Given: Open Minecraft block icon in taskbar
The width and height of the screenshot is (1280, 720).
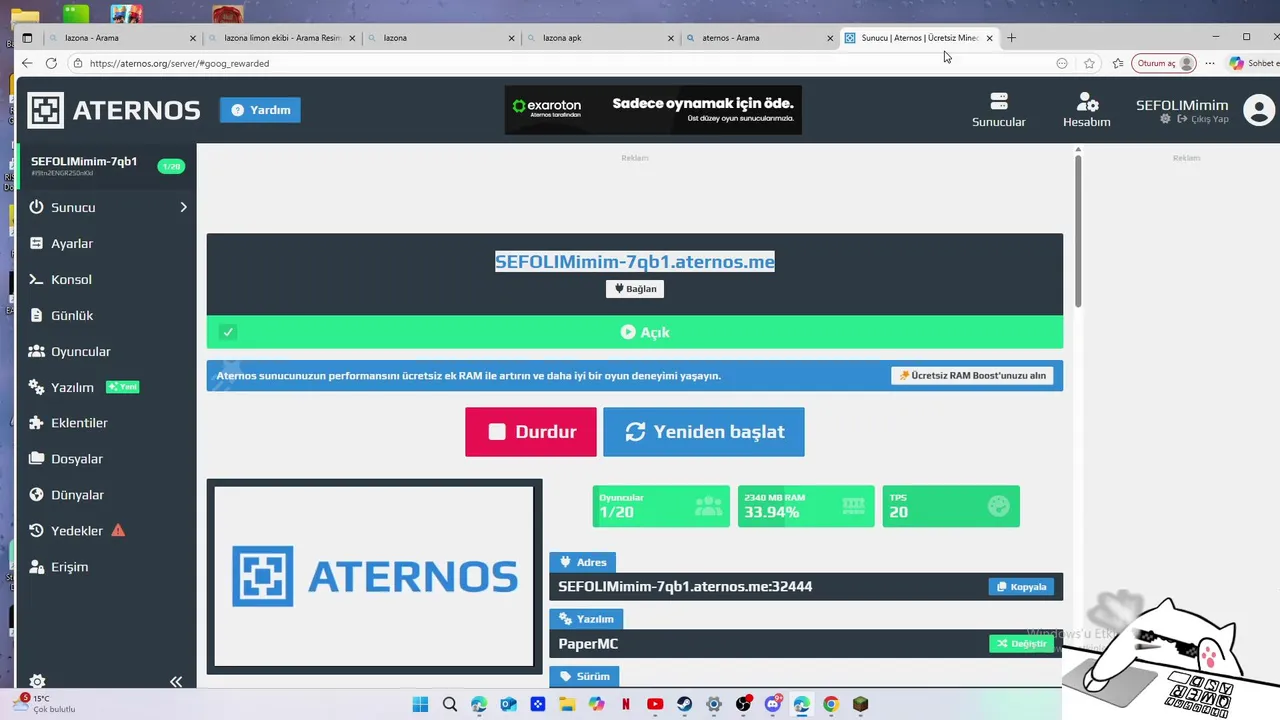Looking at the screenshot, I should pos(860,704).
